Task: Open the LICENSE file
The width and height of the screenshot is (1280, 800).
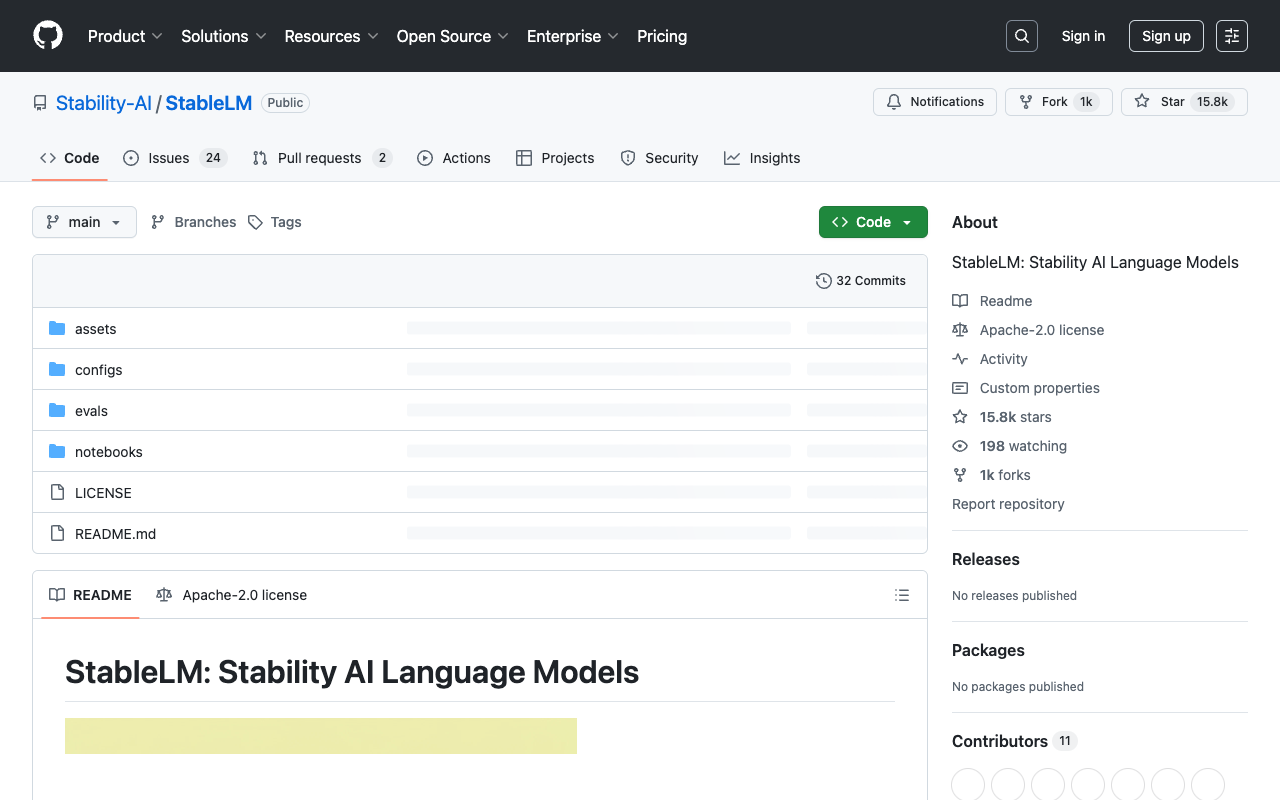Action: (103, 493)
